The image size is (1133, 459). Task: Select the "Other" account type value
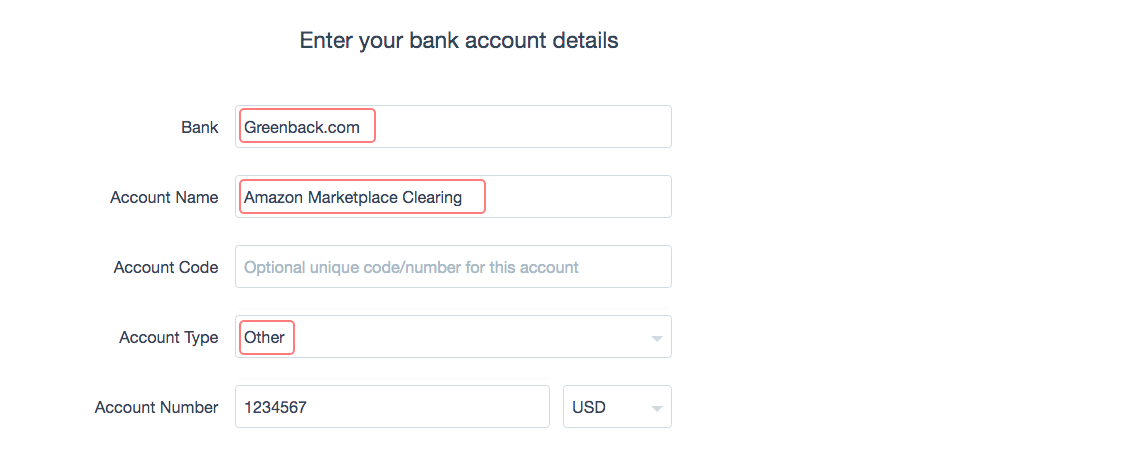pos(265,337)
